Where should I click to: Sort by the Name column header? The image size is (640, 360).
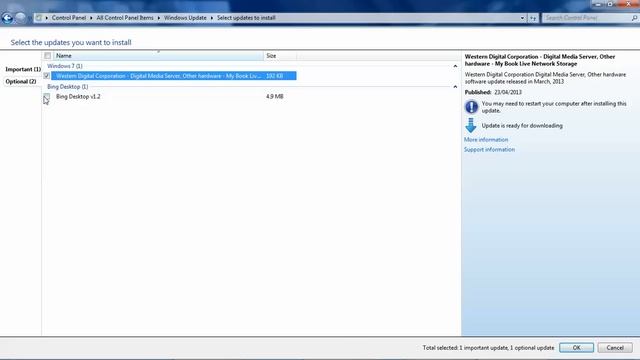(x=158, y=56)
